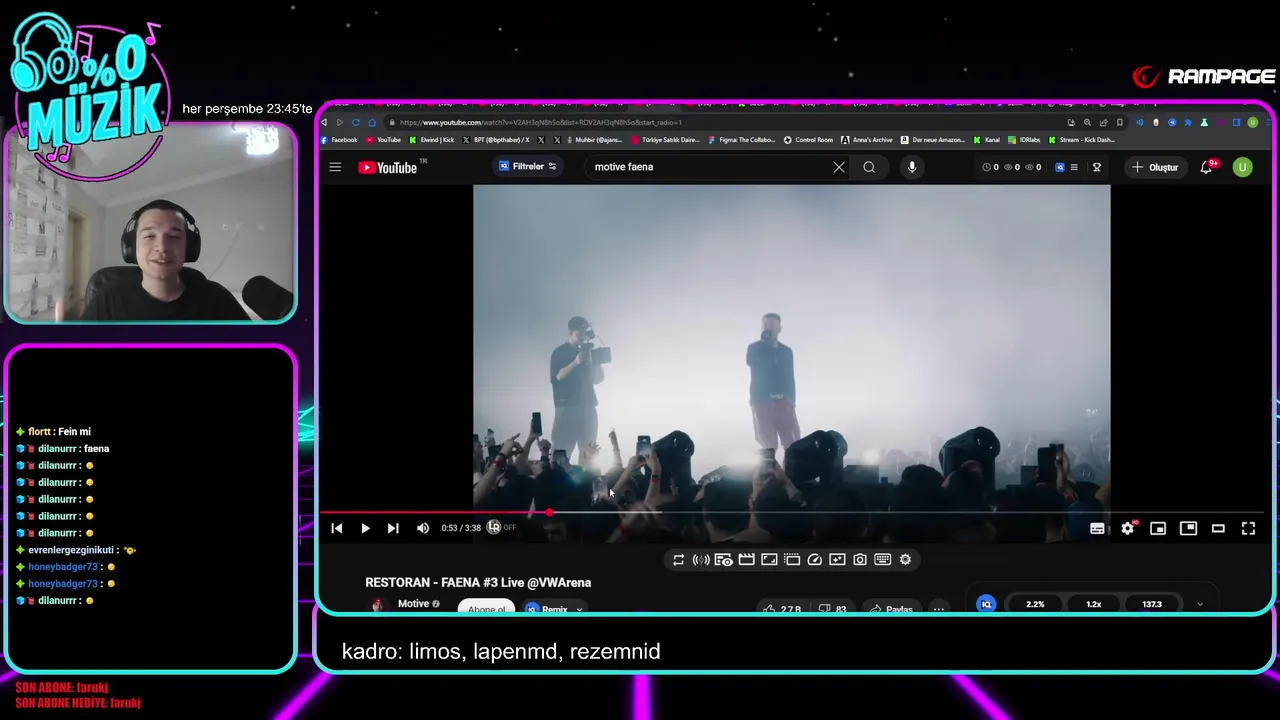Click the audio boost icon under the video
The width and height of the screenshot is (1280, 720).
pos(700,559)
